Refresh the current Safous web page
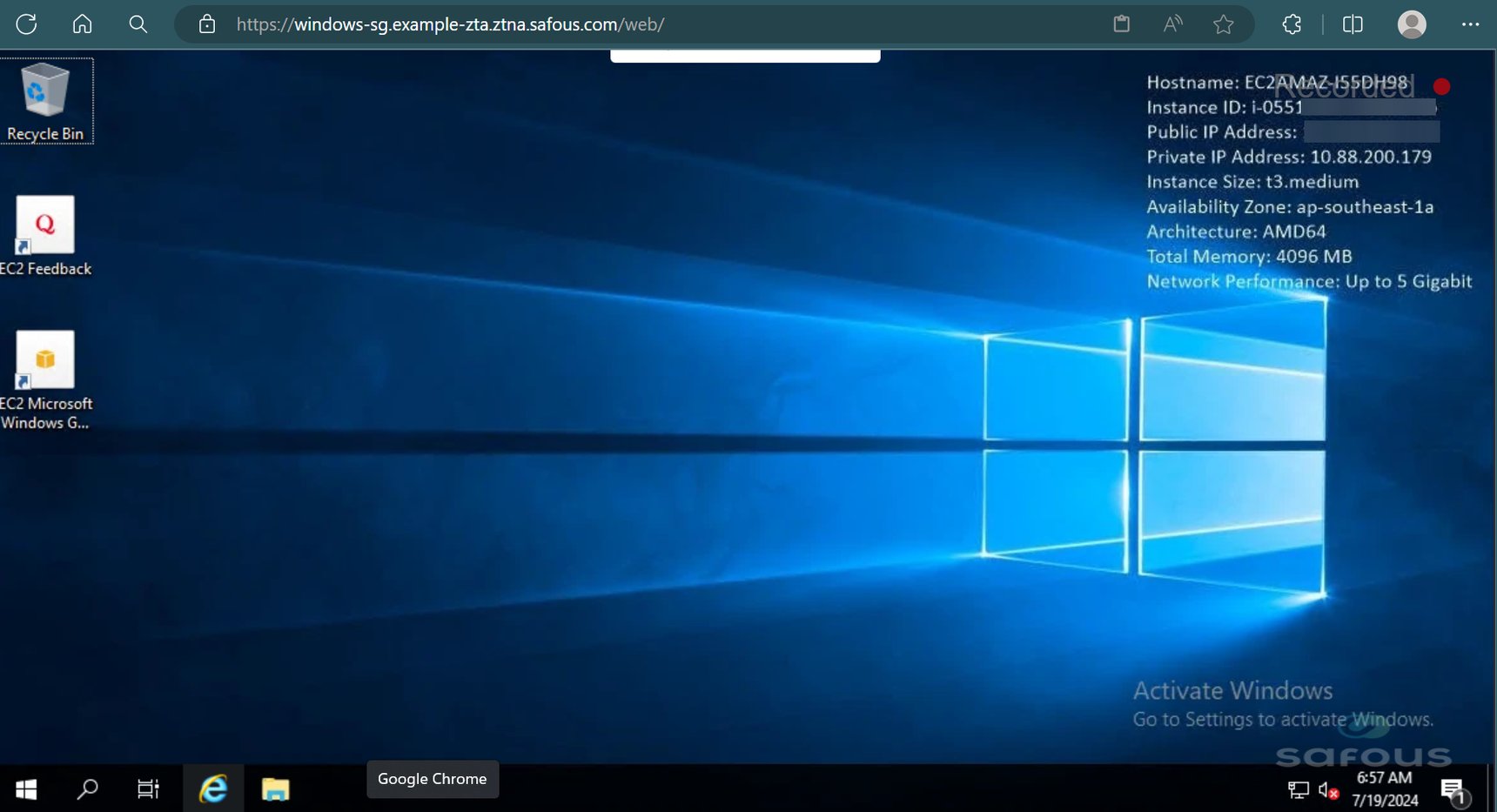The width and height of the screenshot is (1497, 812). click(25, 23)
